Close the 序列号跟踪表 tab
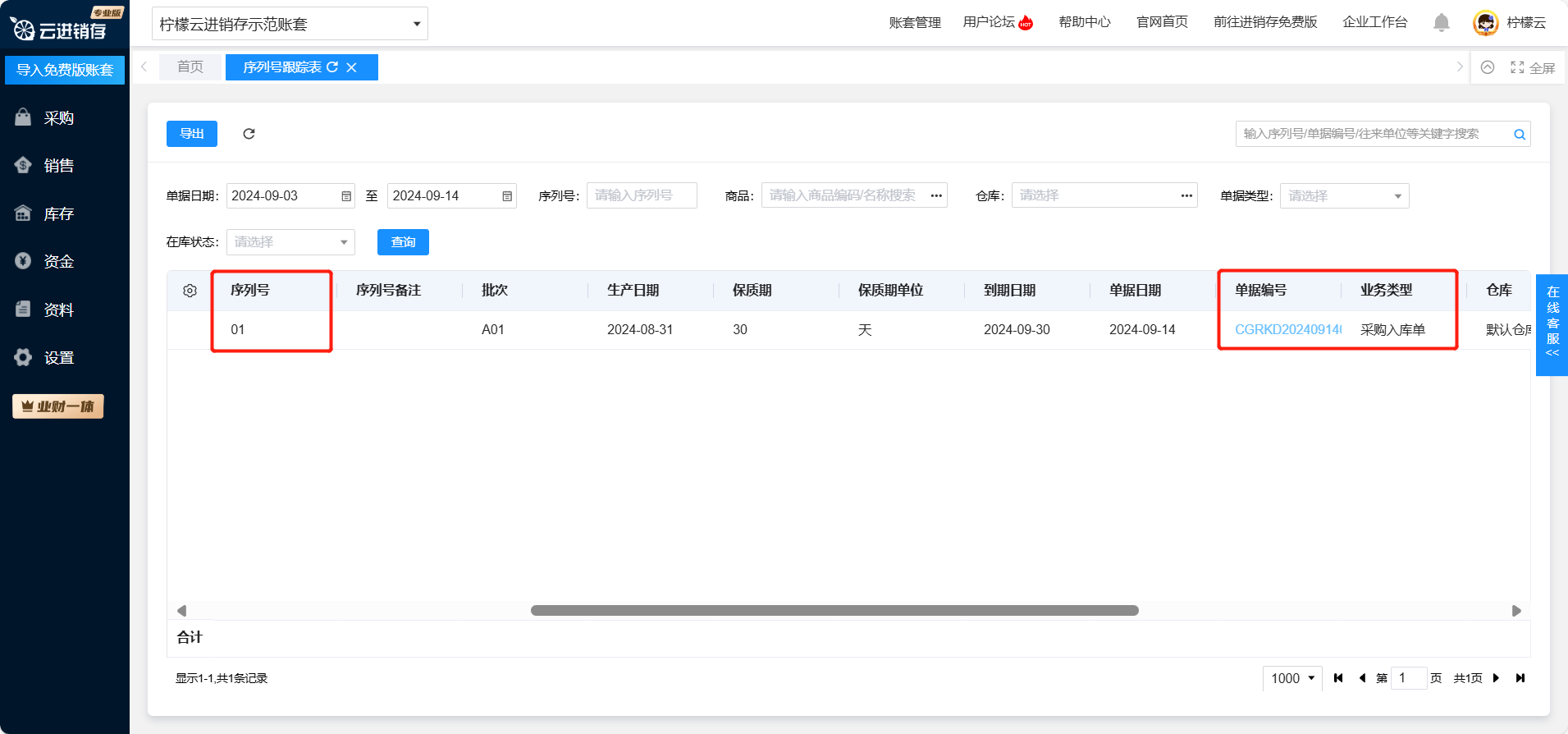 pos(351,67)
